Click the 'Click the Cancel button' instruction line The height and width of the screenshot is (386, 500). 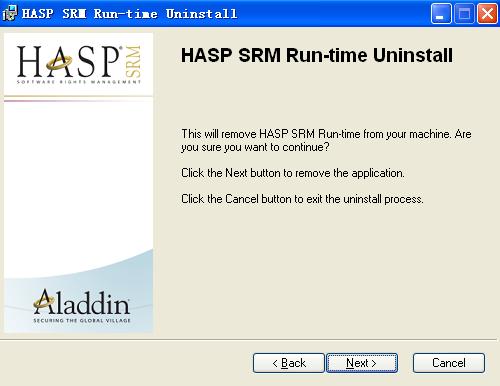pos(302,199)
